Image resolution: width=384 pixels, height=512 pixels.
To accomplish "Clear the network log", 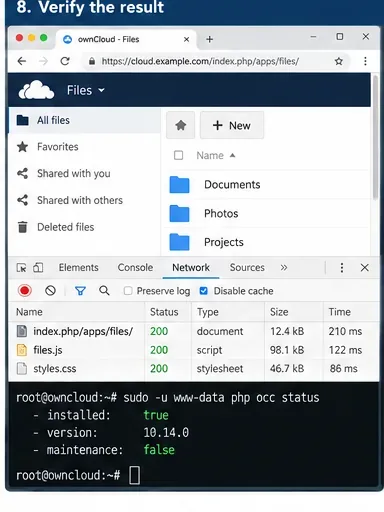I will 50,291.
